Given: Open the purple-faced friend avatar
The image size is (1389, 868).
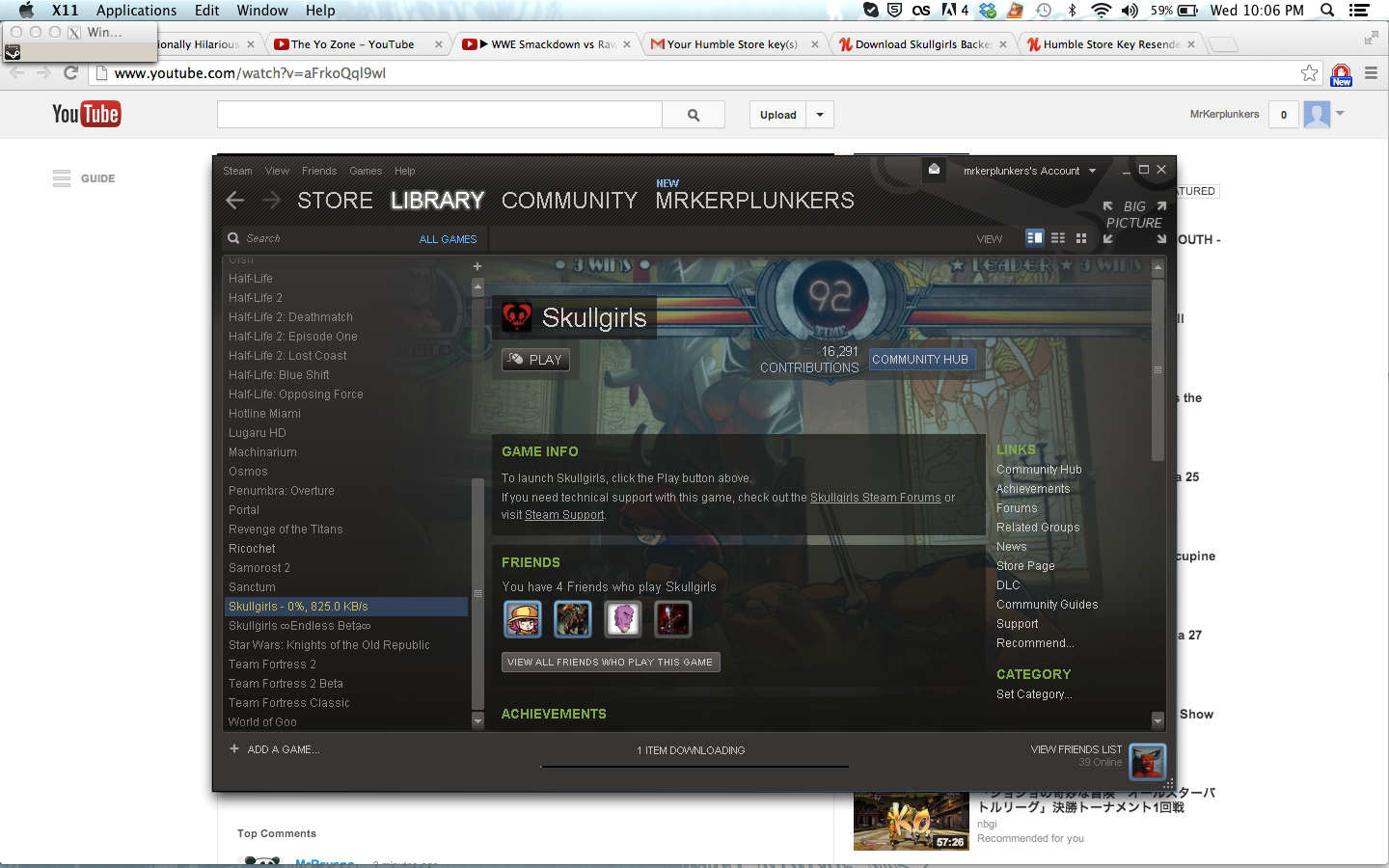Looking at the screenshot, I should [622, 619].
